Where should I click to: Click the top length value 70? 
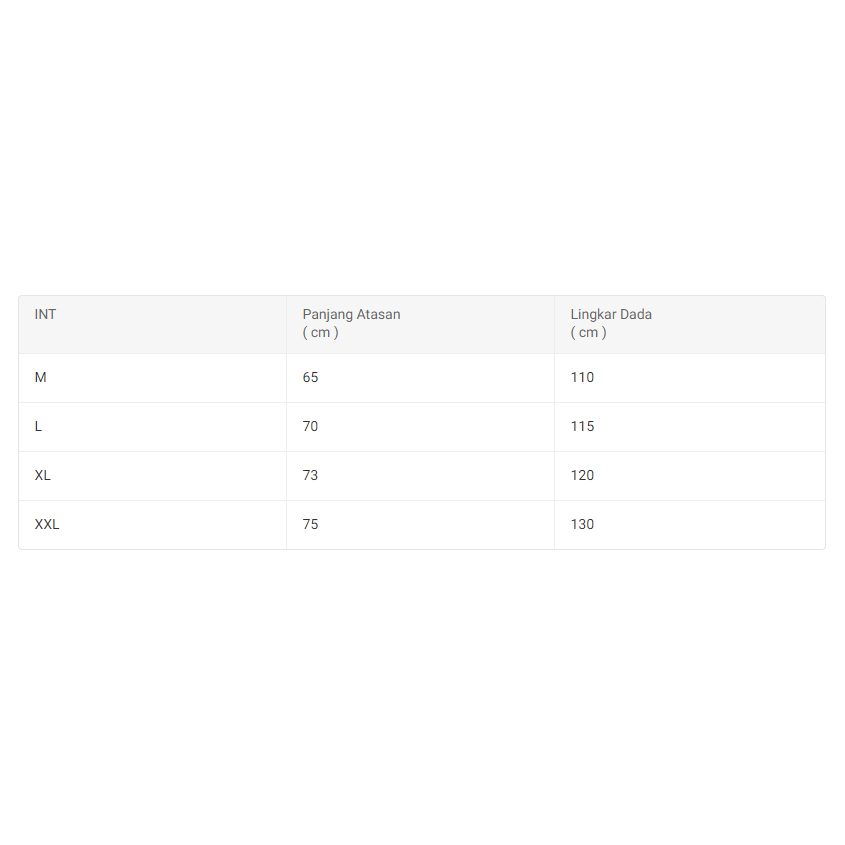[x=310, y=426]
